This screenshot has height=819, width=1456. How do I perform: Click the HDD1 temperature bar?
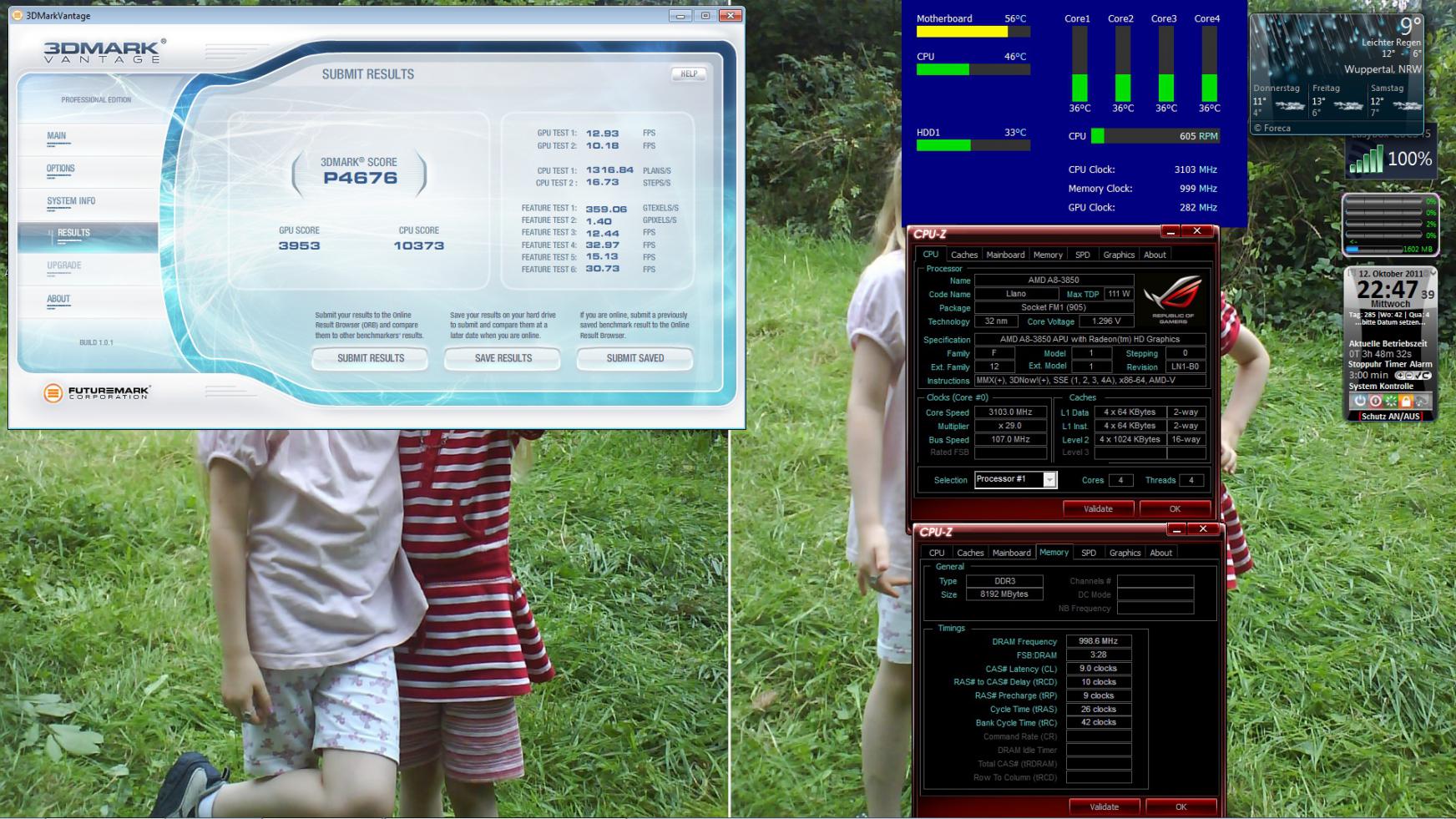973,145
